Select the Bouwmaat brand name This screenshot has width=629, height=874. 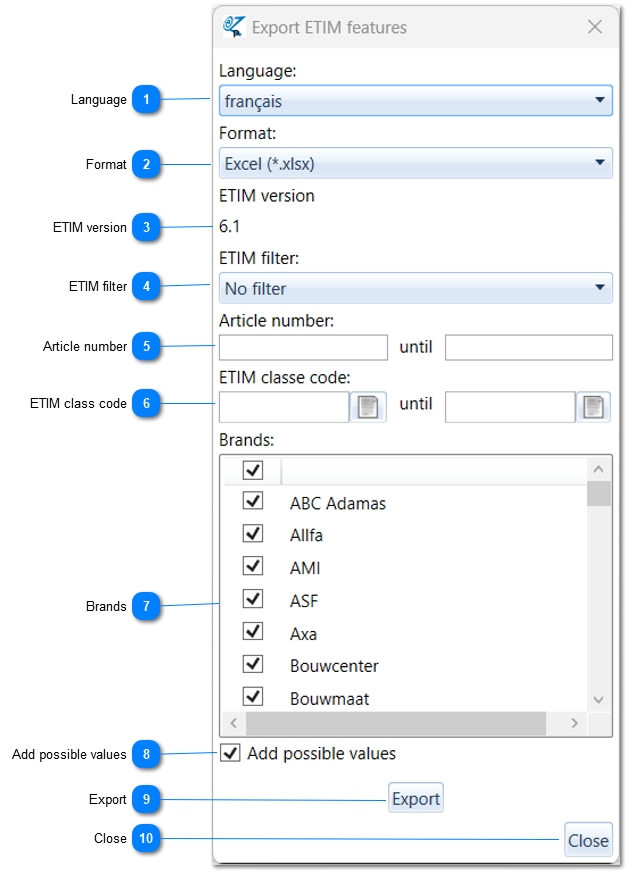coord(330,698)
